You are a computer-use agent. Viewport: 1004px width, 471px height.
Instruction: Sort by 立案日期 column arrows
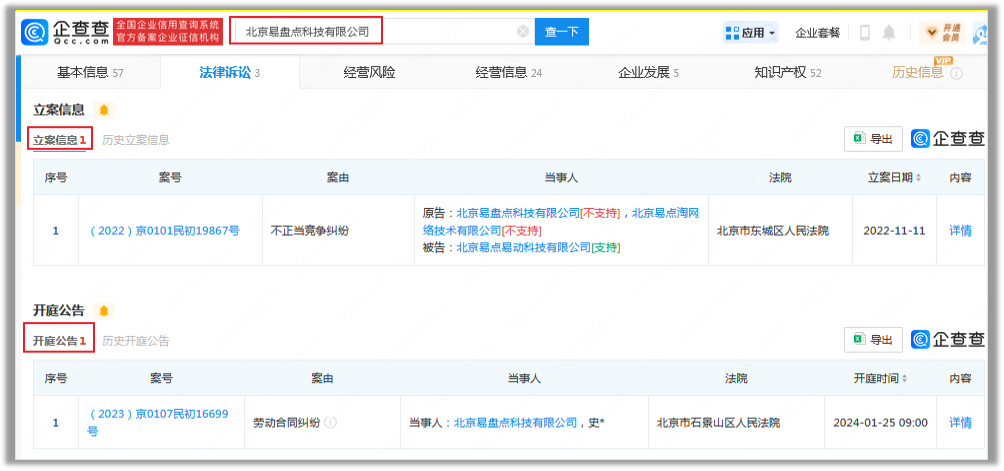[919, 178]
